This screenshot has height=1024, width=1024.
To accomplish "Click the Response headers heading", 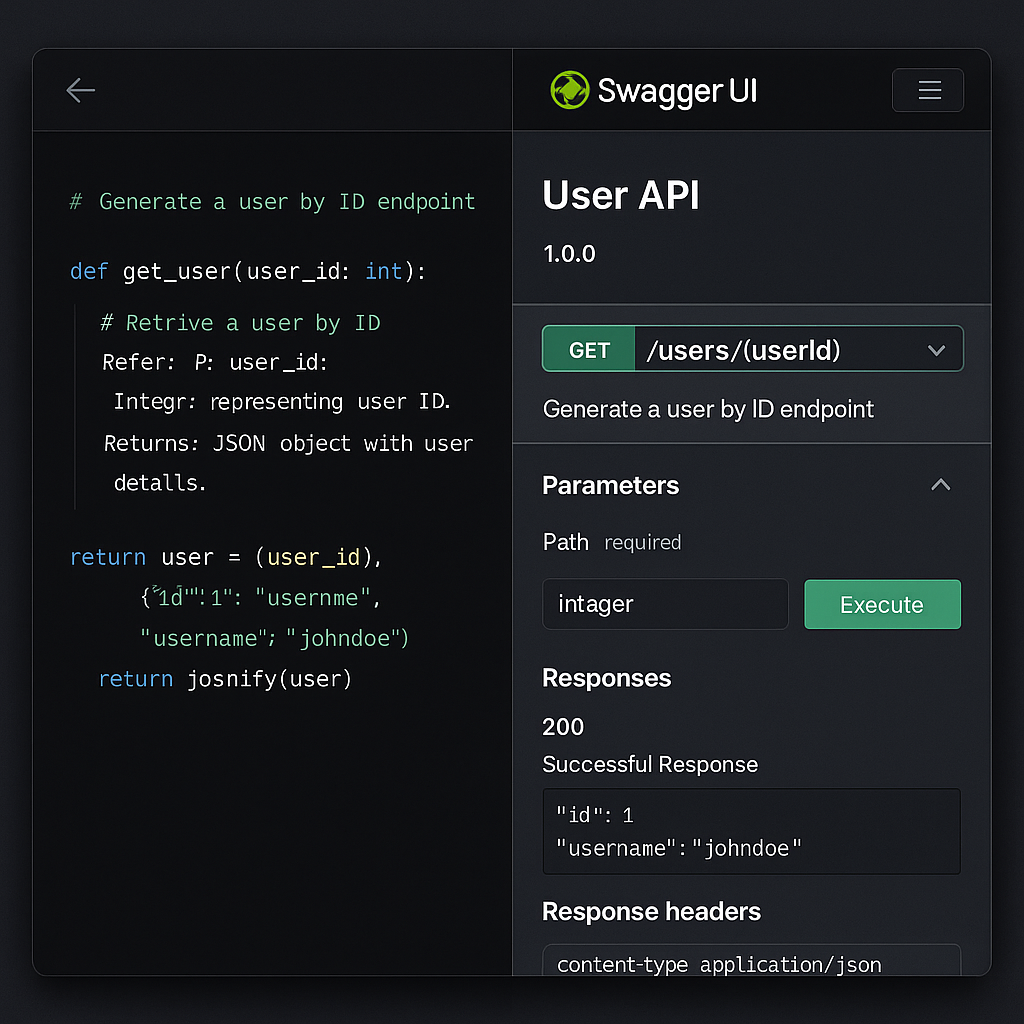I will click(651, 911).
